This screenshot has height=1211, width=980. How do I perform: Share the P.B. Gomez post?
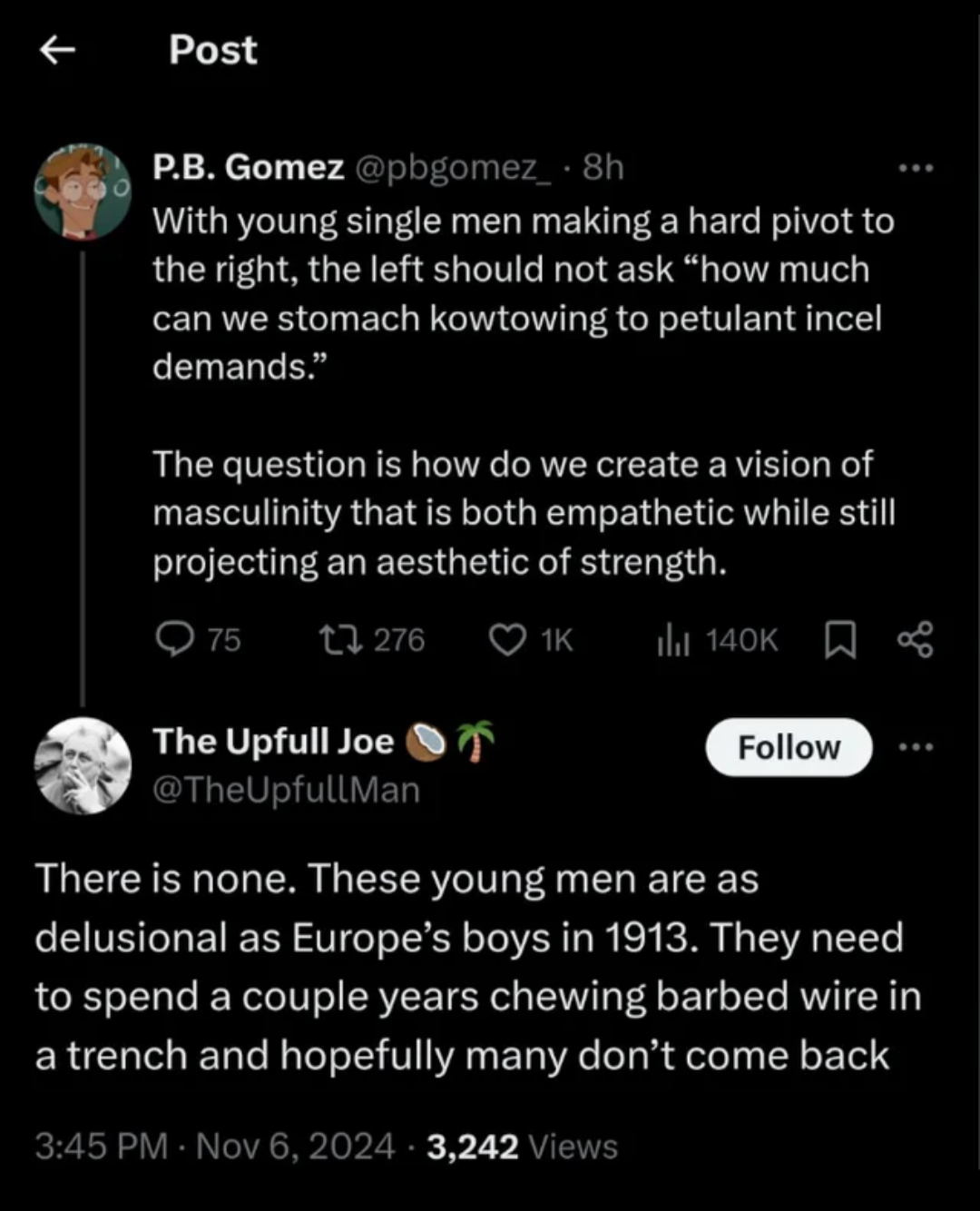tap(915, 640)
